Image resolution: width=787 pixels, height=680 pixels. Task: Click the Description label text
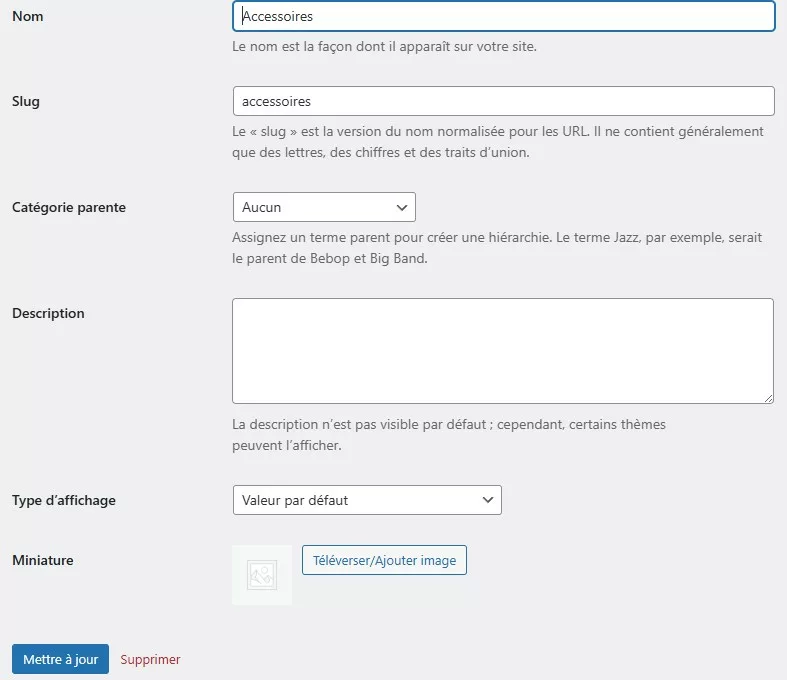pos(48,313)
